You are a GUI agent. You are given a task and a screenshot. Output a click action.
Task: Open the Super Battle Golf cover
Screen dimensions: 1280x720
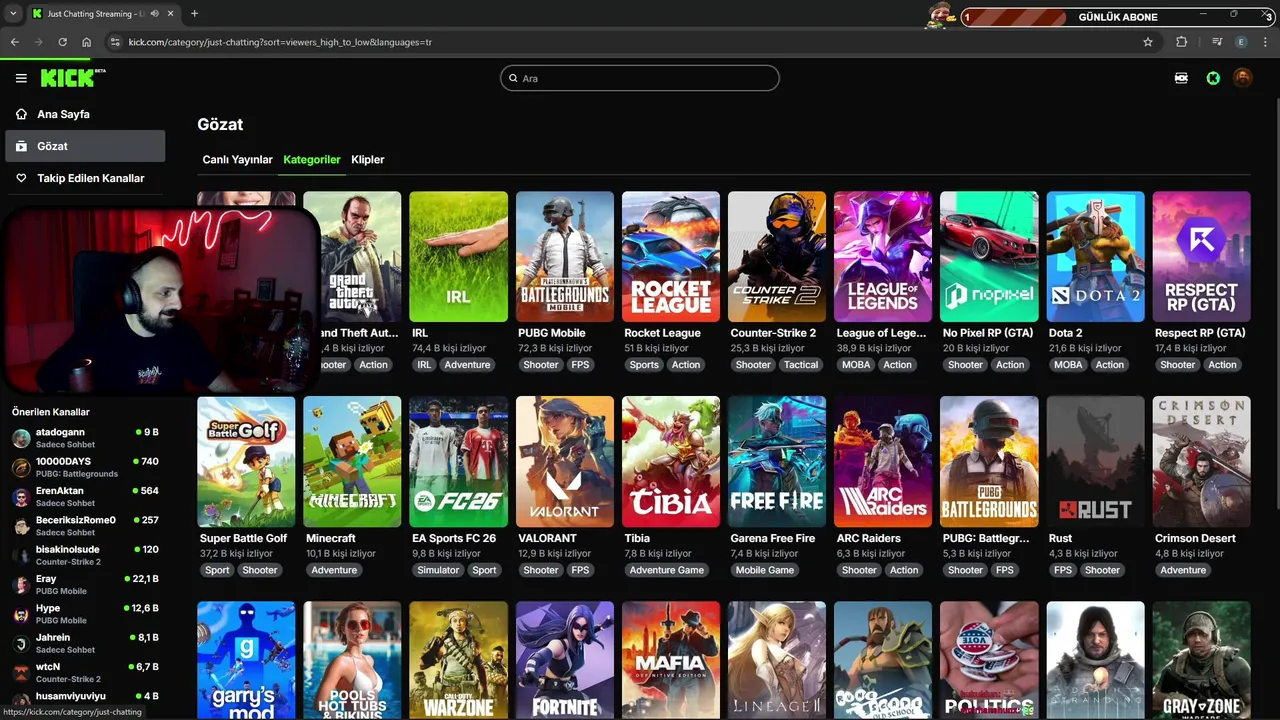click(x=247, y=462)
